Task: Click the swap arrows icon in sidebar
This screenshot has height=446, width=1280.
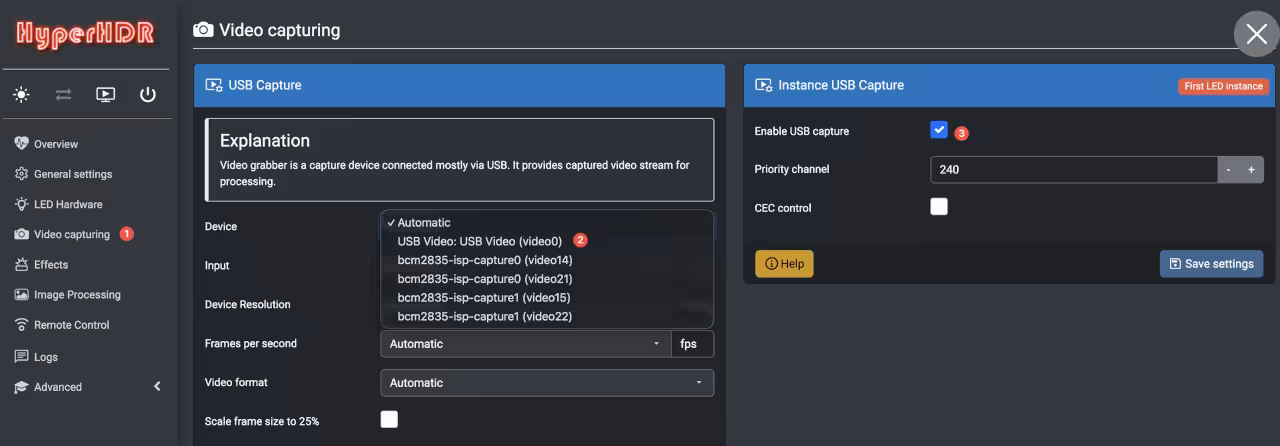Action: coord(63,95)
